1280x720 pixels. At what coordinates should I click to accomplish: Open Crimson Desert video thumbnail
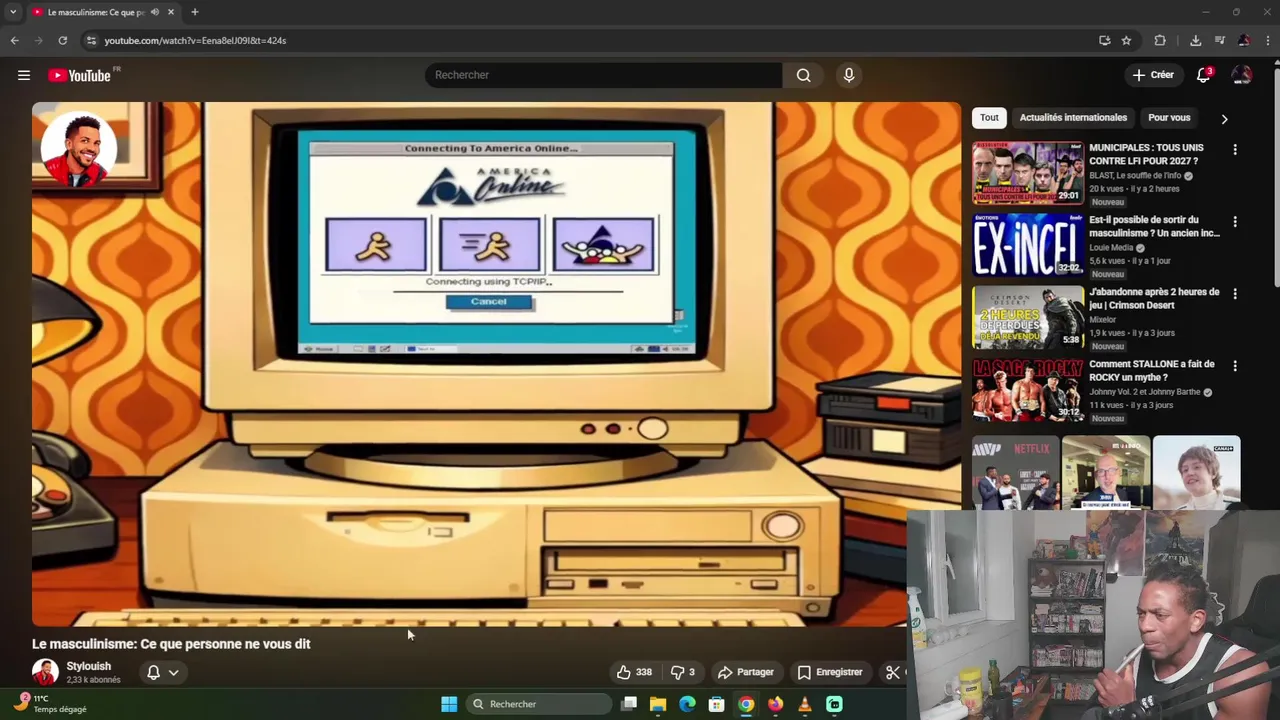1028,316
